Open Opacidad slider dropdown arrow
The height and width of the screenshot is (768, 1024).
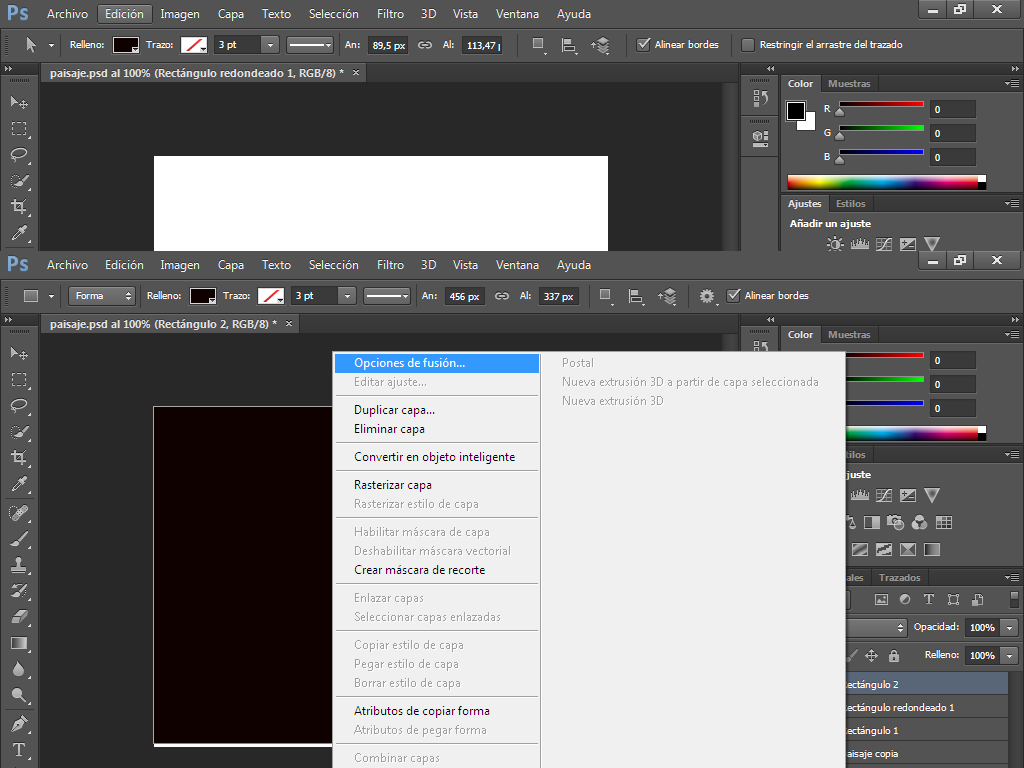coord(1010,628)
